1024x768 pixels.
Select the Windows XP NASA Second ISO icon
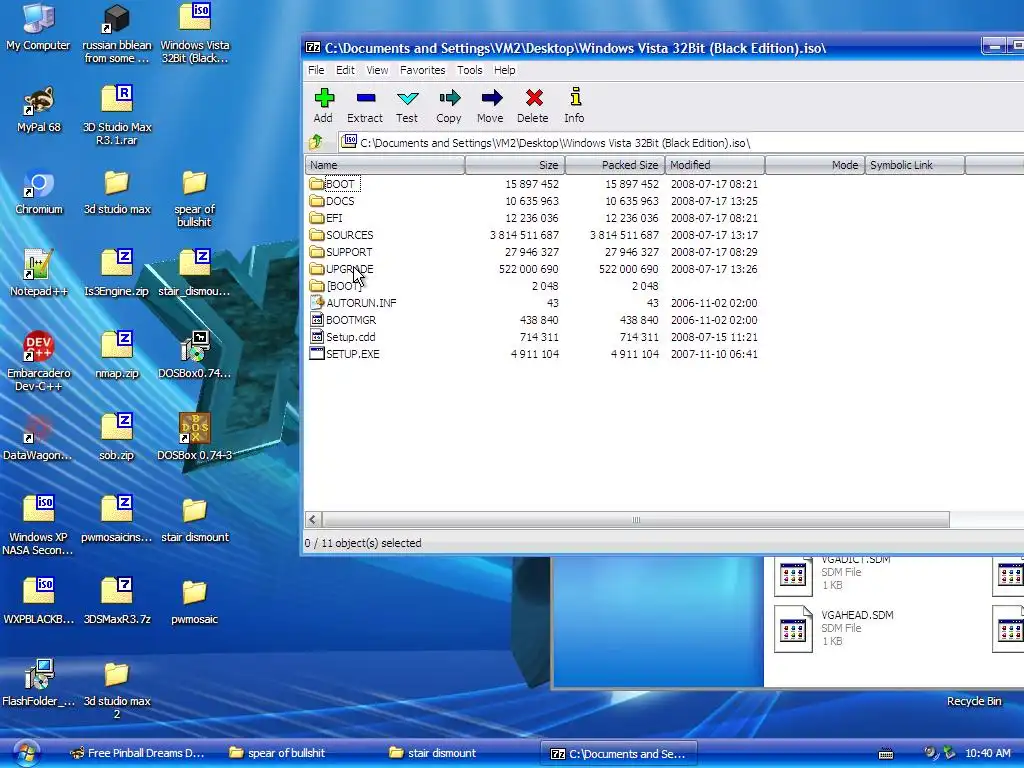tap(39, 526)
